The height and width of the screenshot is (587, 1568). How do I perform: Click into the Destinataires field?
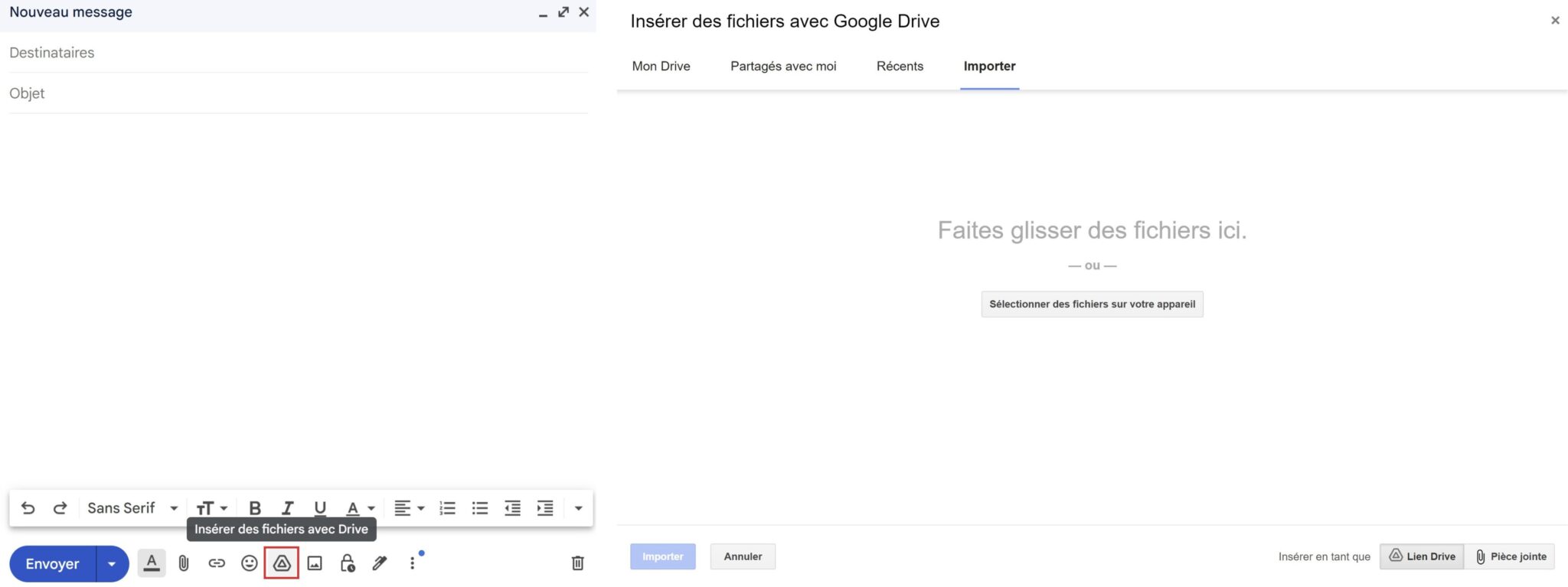pyautogui.click(x=297, y=53)
